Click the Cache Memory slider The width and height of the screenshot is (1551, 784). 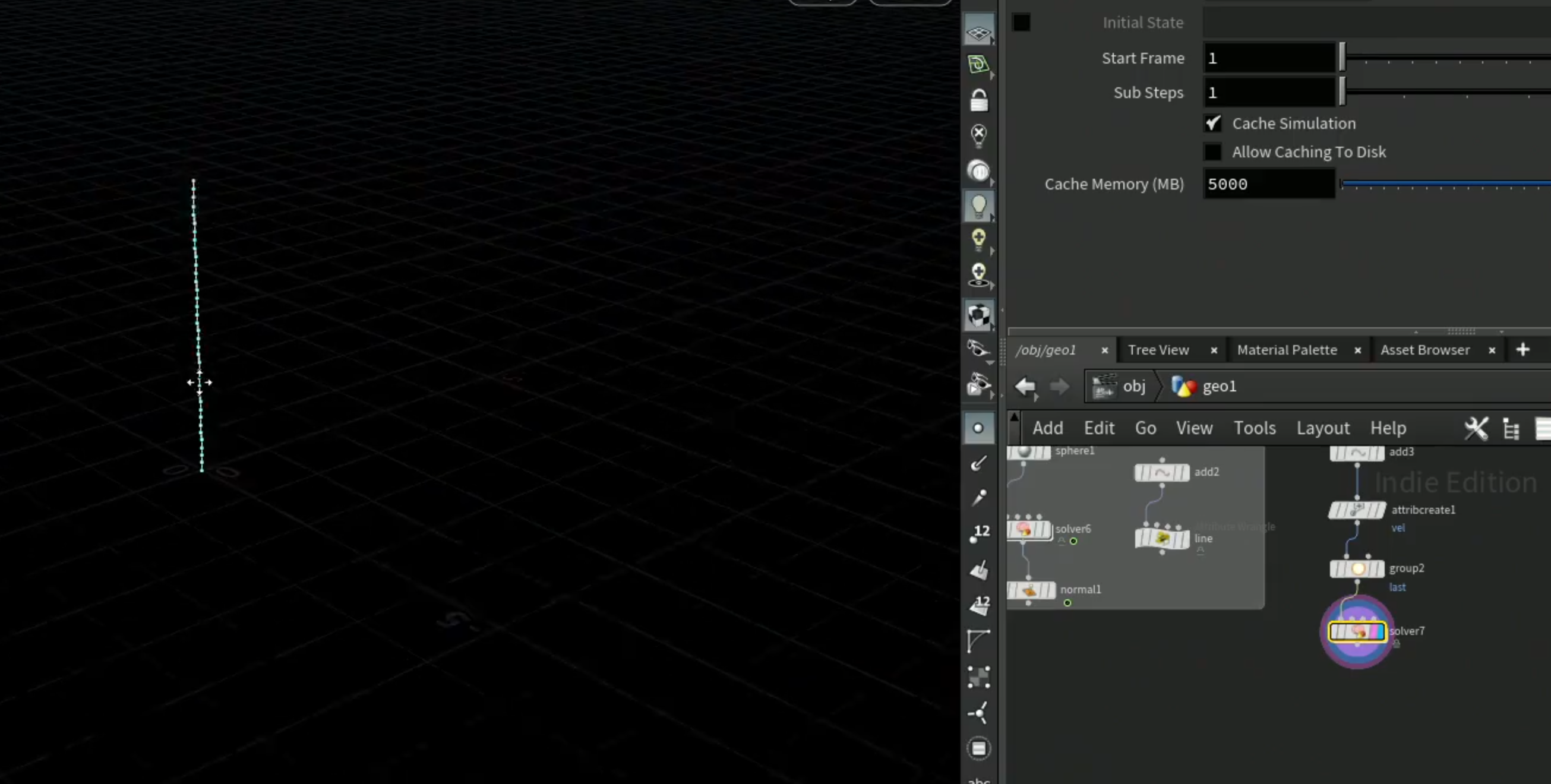point(1445,184)
